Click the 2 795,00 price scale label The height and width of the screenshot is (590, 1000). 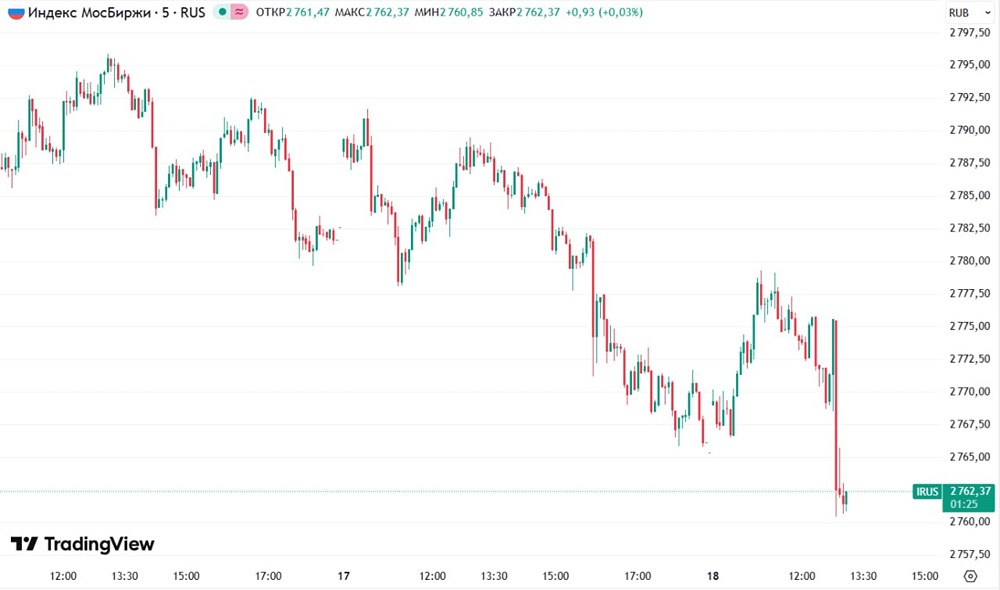(969, 65)
